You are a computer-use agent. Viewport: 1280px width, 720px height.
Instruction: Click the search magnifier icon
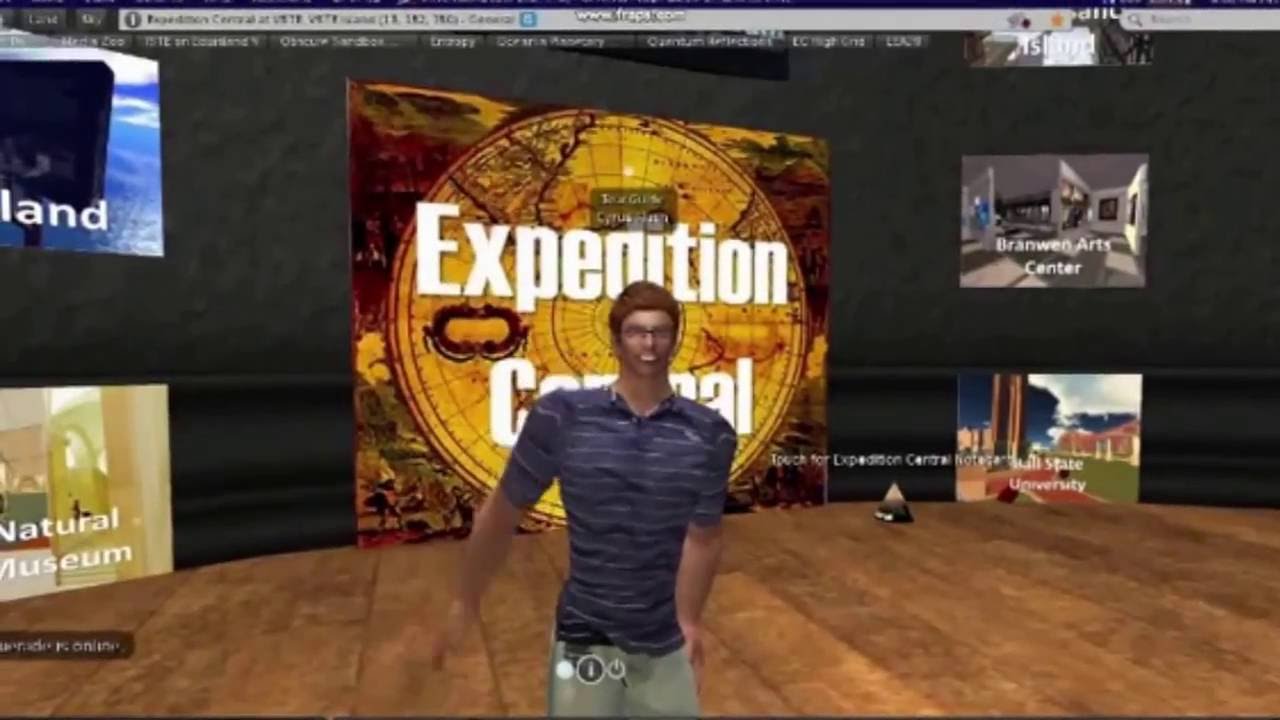[x=1135, y=20]
